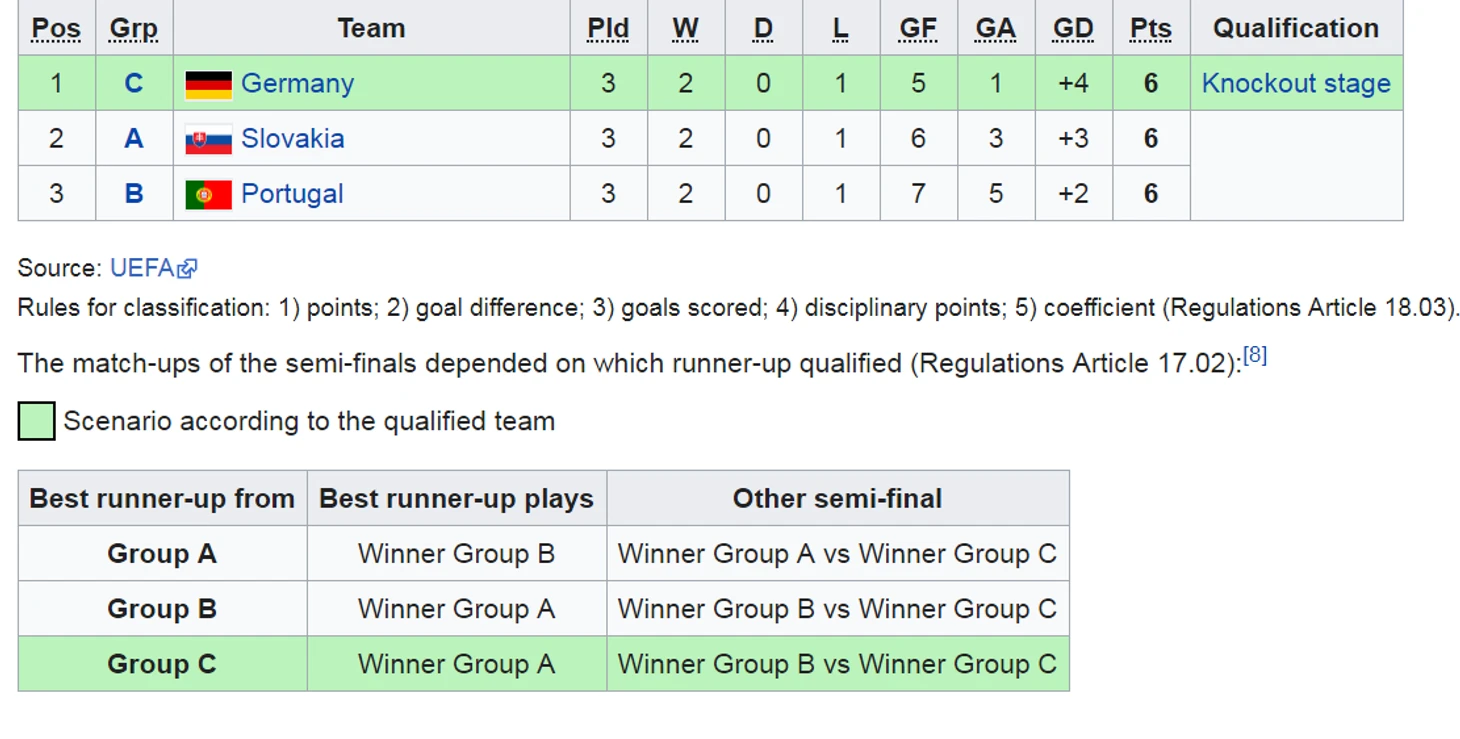1460x739 pixels.
Task: Click the green scenario legend swatch
Action: tap(36, 421)
